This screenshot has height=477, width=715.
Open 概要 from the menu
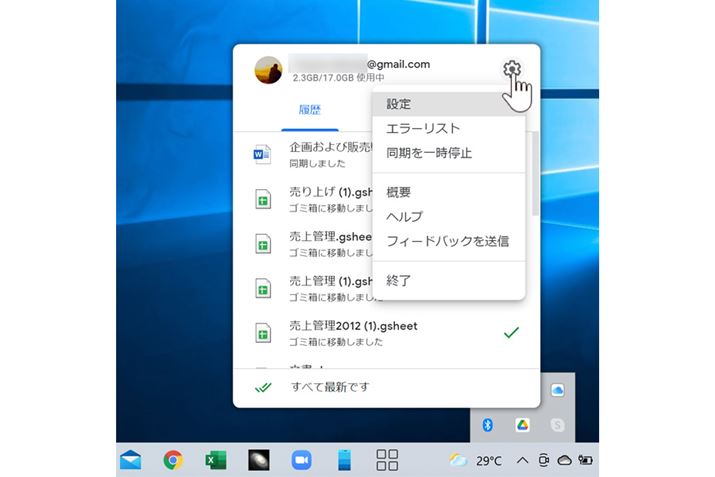tap(399, 192)
